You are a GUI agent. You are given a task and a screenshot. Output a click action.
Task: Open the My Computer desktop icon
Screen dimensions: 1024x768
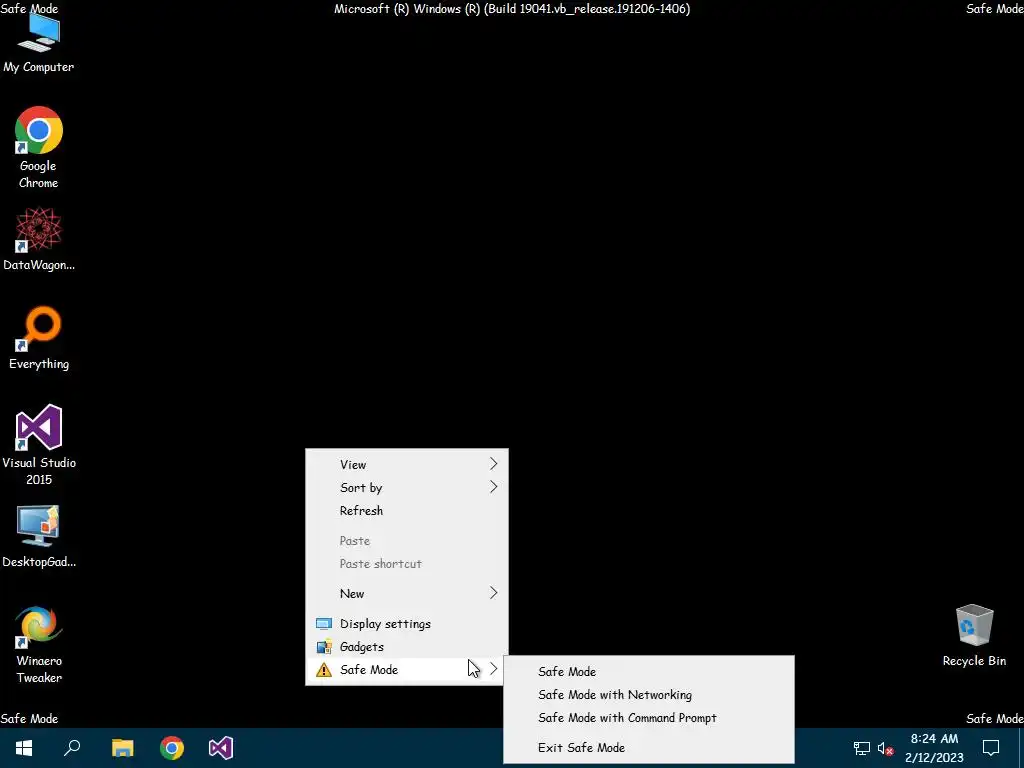[x=39, y=43]
